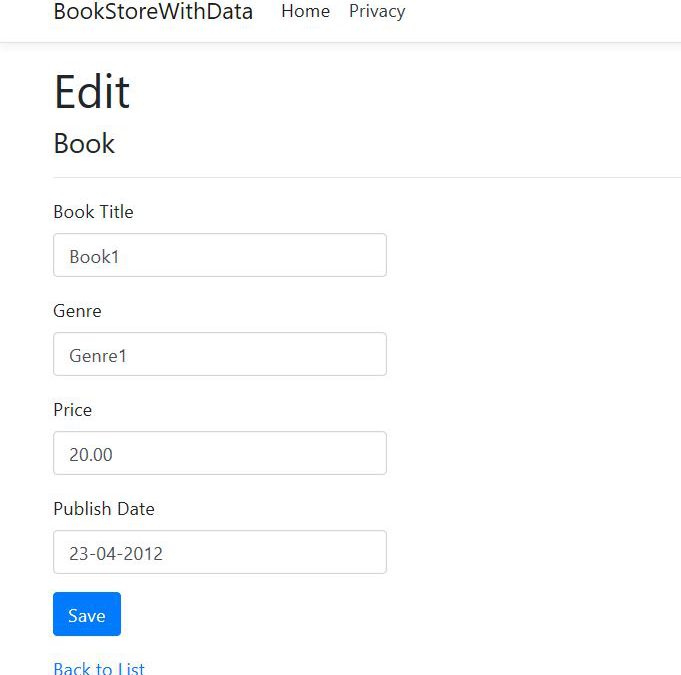Click the Book subheading under Edit
Screen dimensions: 681x675
pyautogui.click(x=84, y=144)
